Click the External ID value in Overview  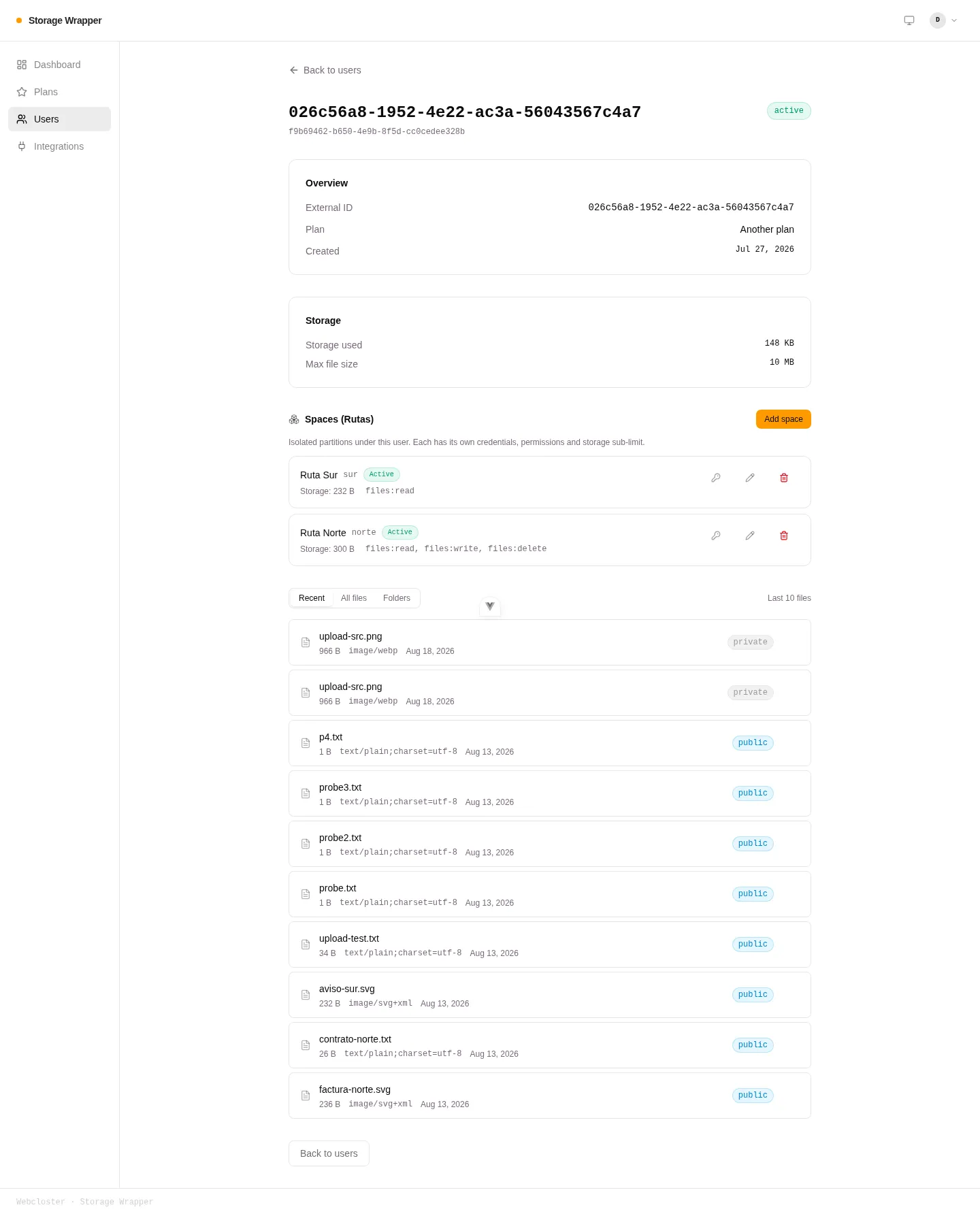tap(691, 208)
